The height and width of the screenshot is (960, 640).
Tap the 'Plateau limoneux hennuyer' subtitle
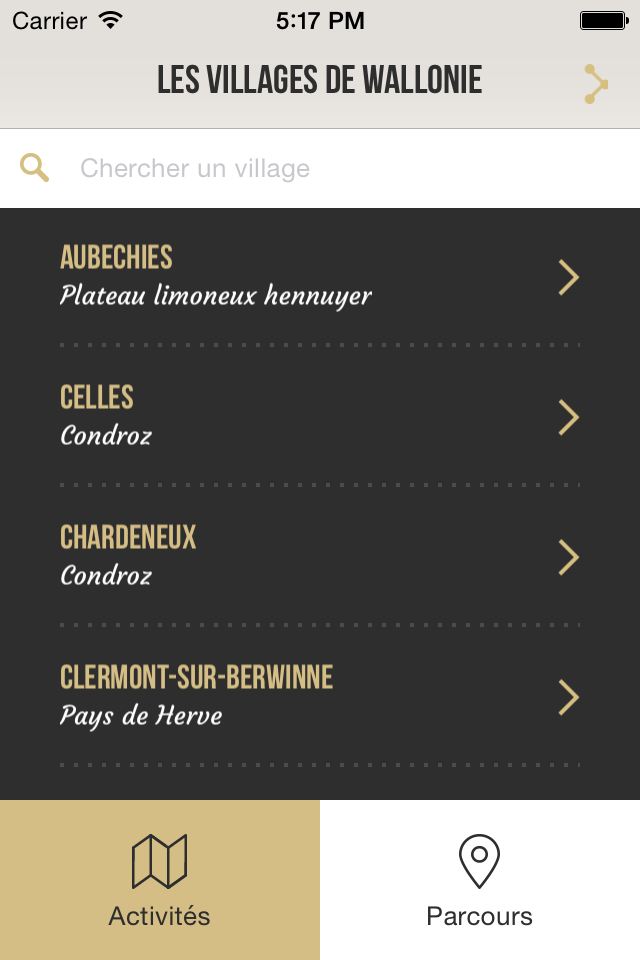[216, 295]
